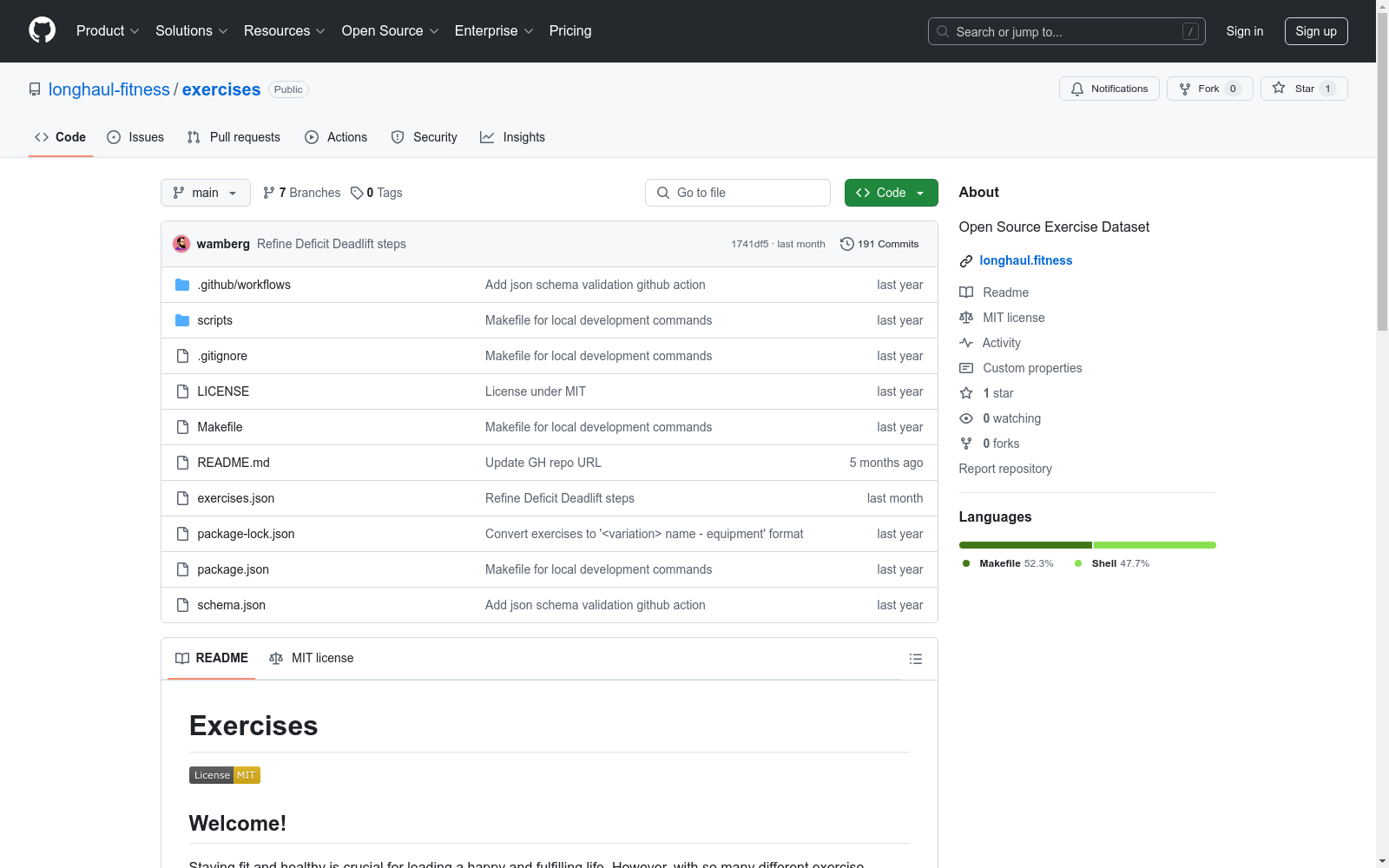1389x868 pixels.
Task: Click the wamberg avatar image
Action: 181,244
